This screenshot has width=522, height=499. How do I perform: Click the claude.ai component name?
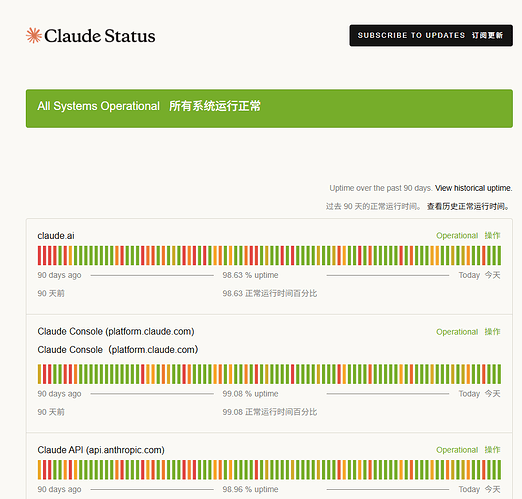click(56, 236)
